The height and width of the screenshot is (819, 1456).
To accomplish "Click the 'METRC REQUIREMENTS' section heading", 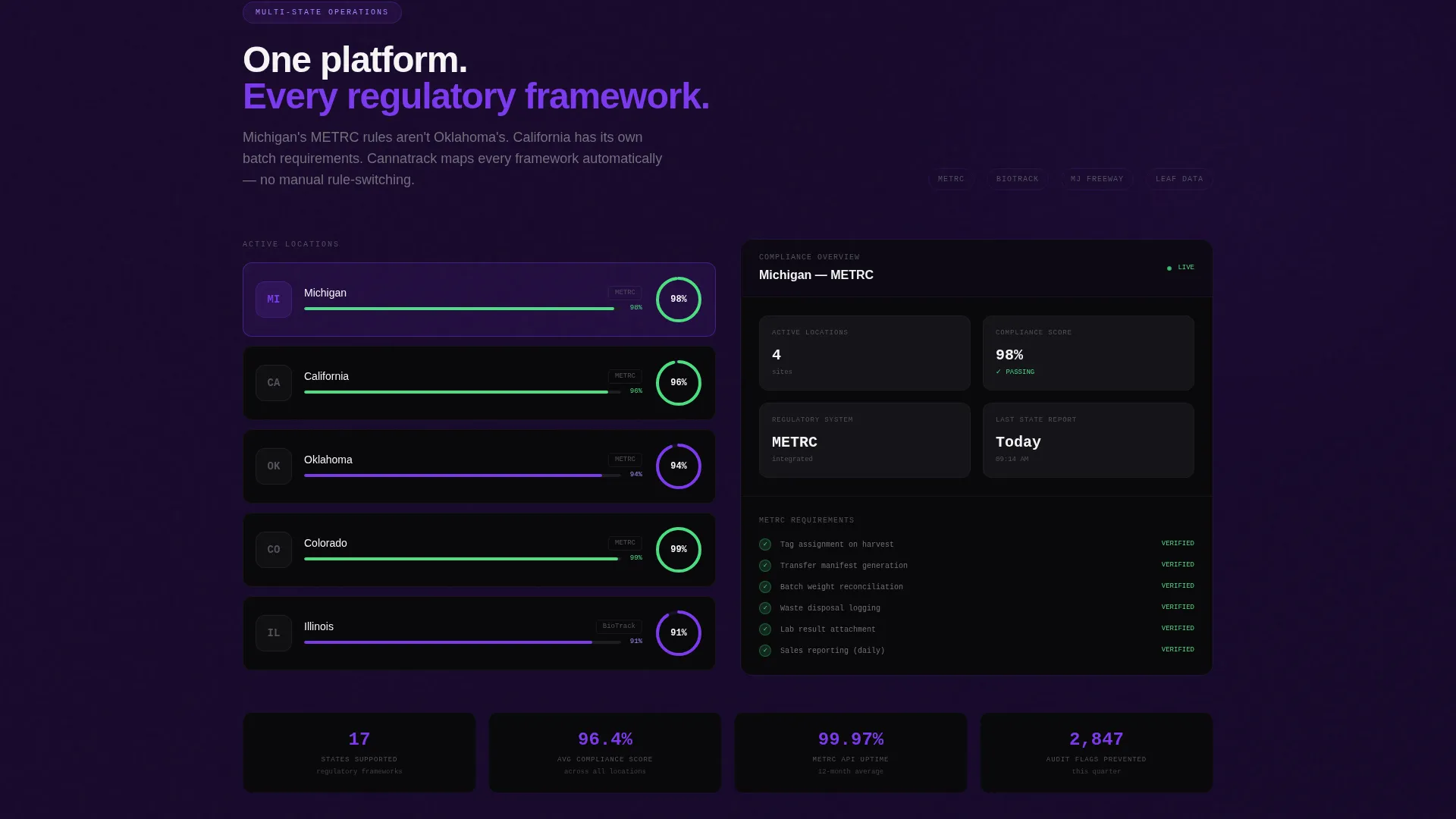I will [807, 520].
